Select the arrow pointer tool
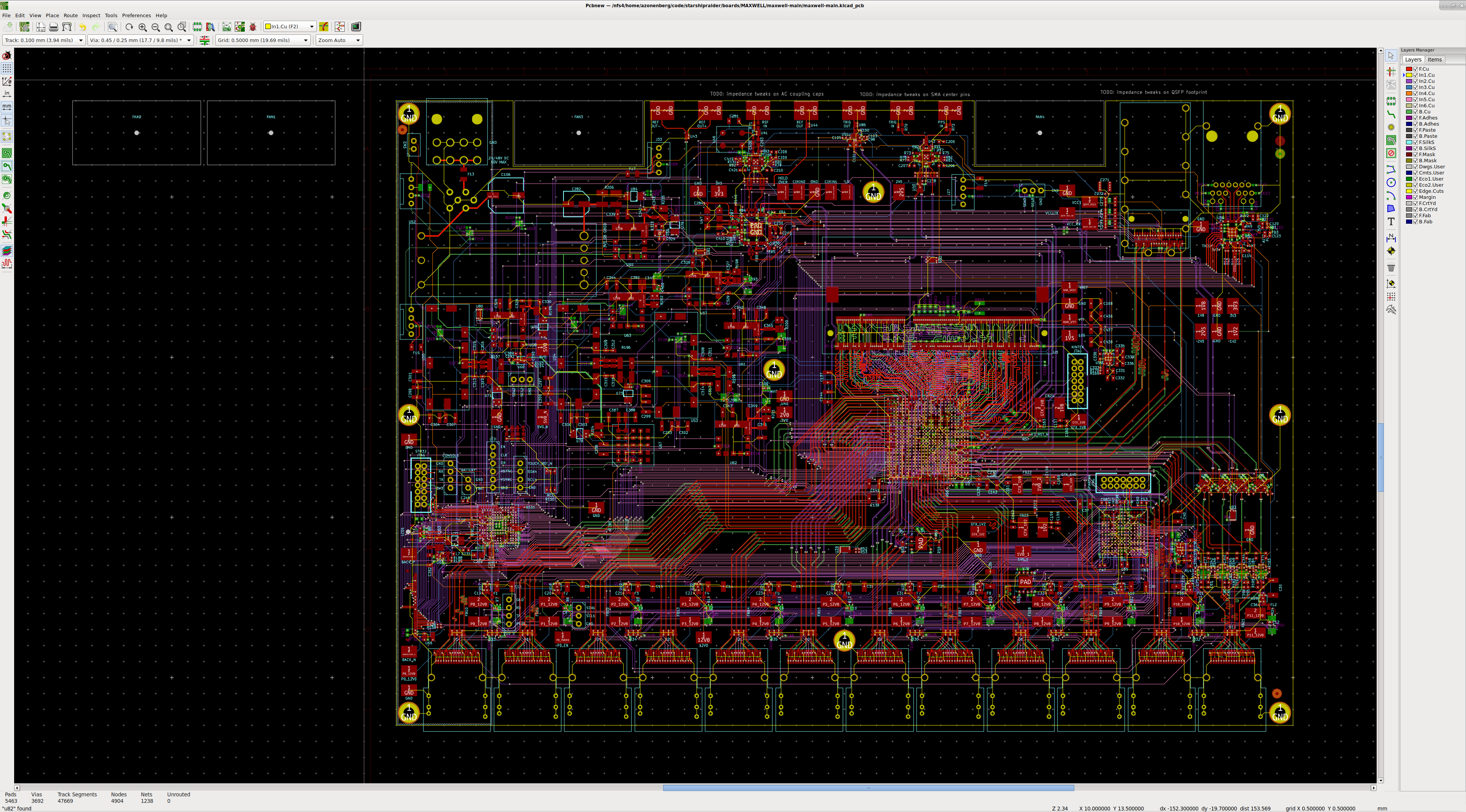The image size is (1466, 812). [1391, 55]
